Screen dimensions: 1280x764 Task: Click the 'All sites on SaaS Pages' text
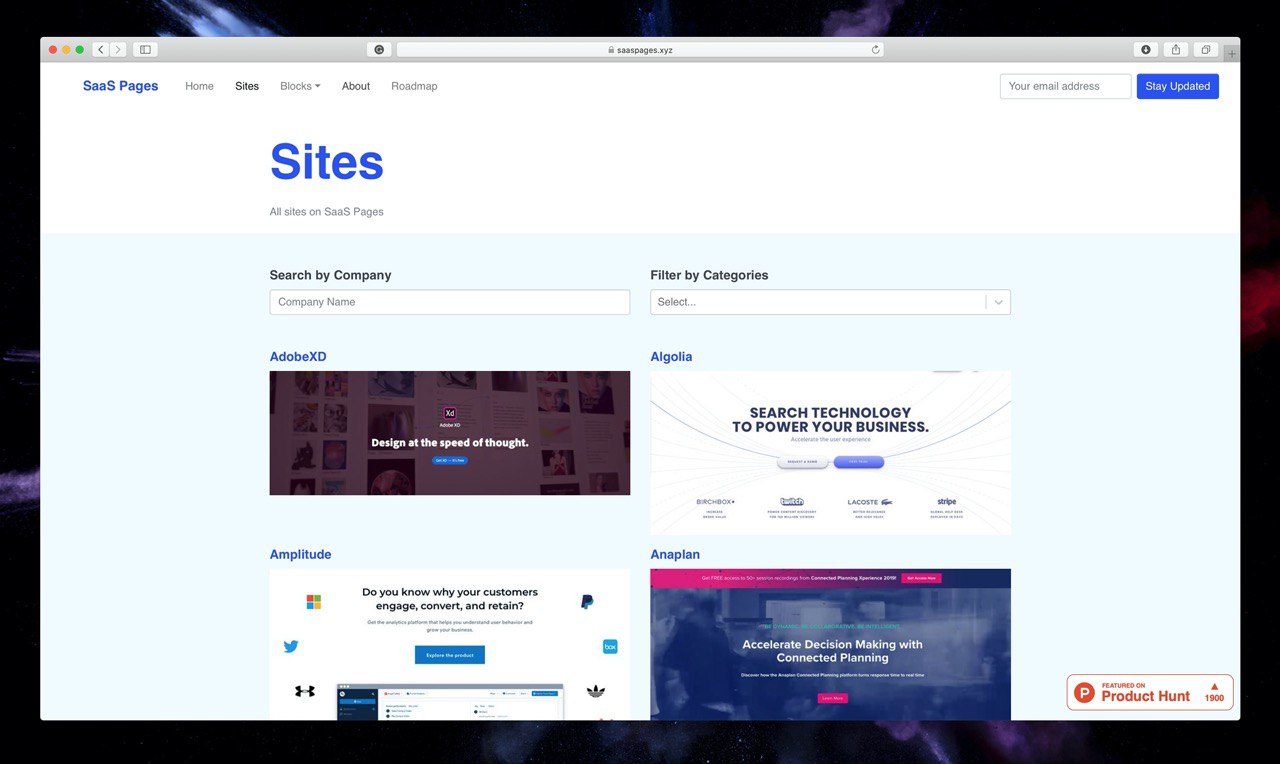click(326, 212)
